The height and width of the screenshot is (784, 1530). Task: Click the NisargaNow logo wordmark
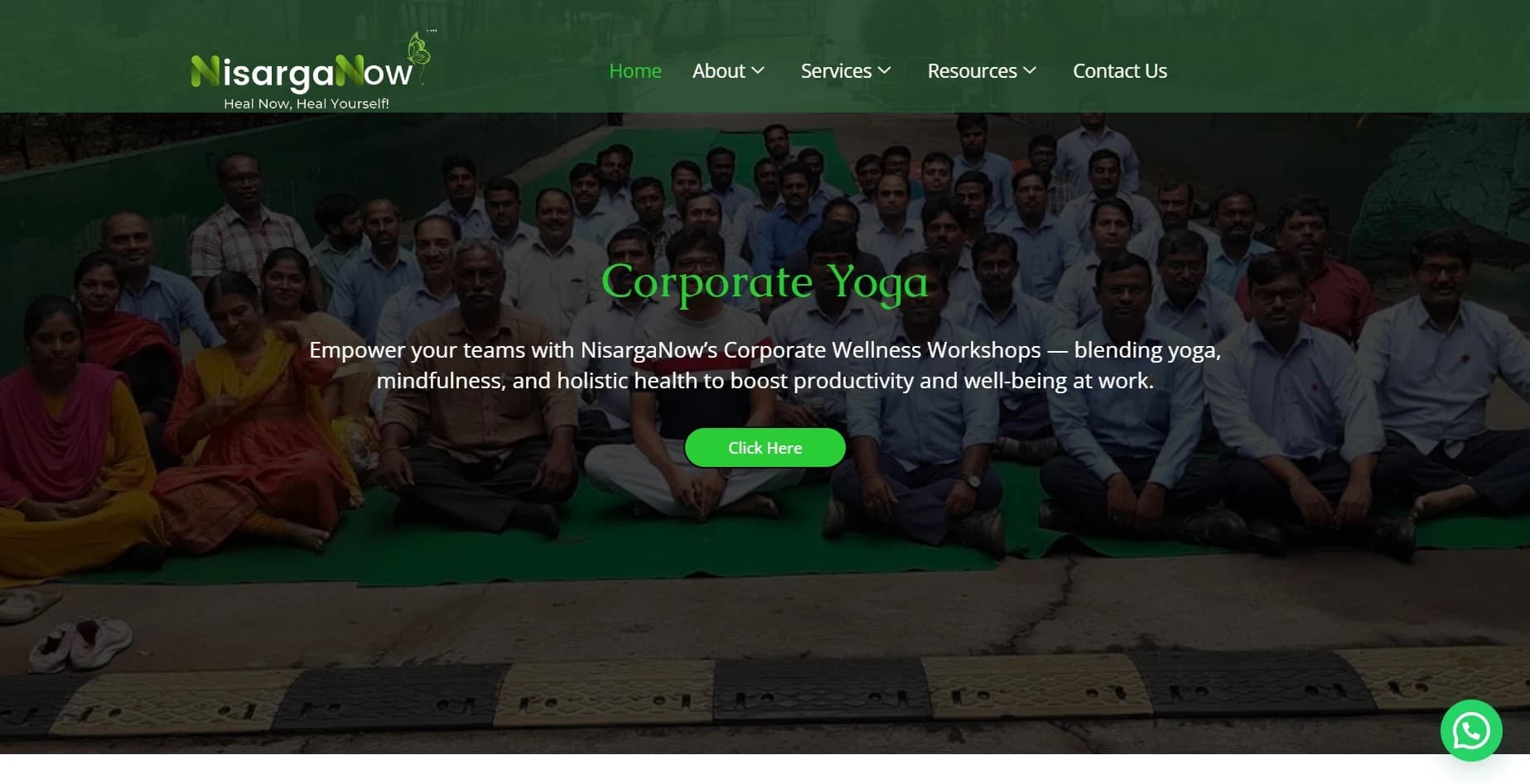click(302, 72)
